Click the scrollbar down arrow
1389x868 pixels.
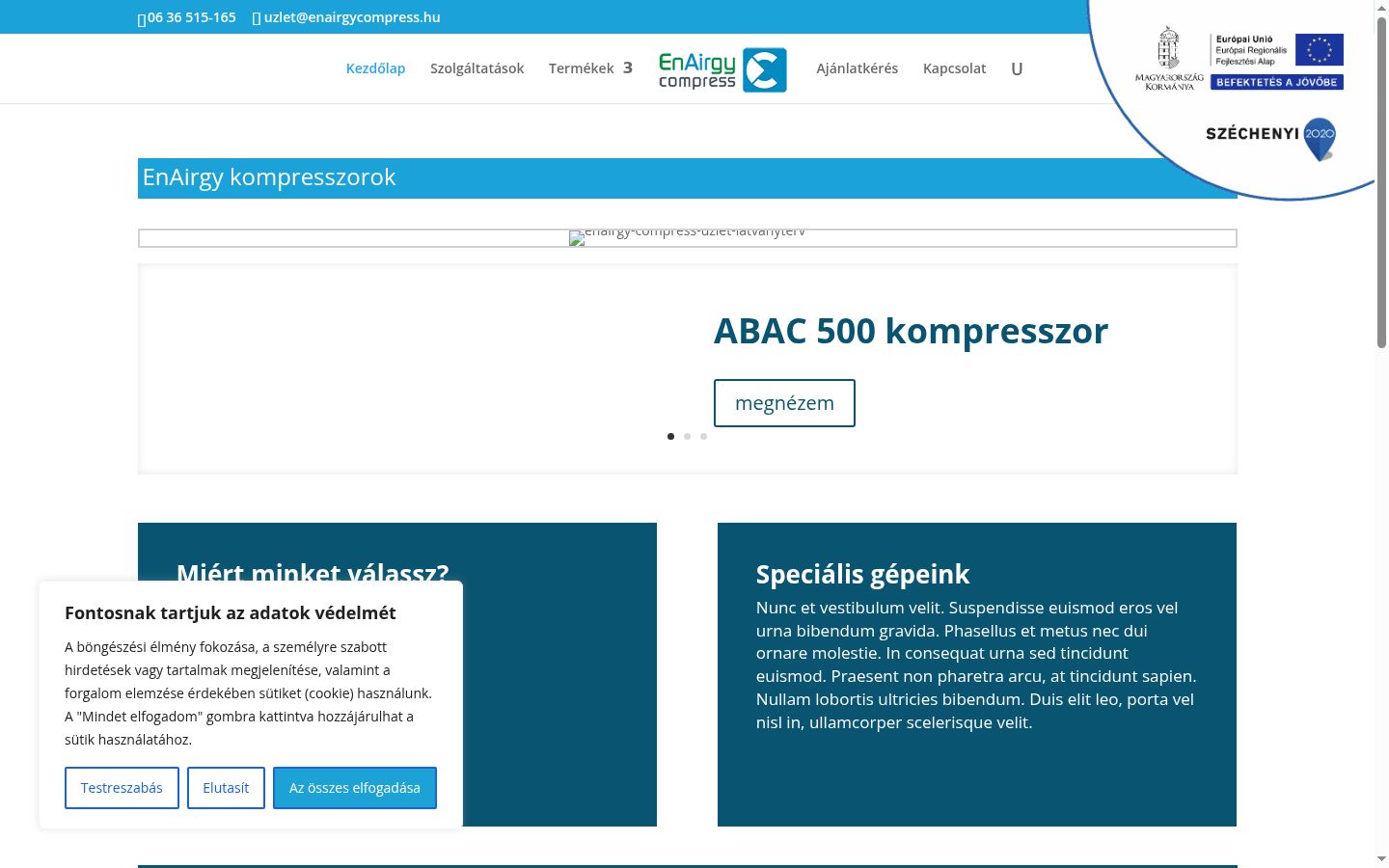click(1381, 858)
